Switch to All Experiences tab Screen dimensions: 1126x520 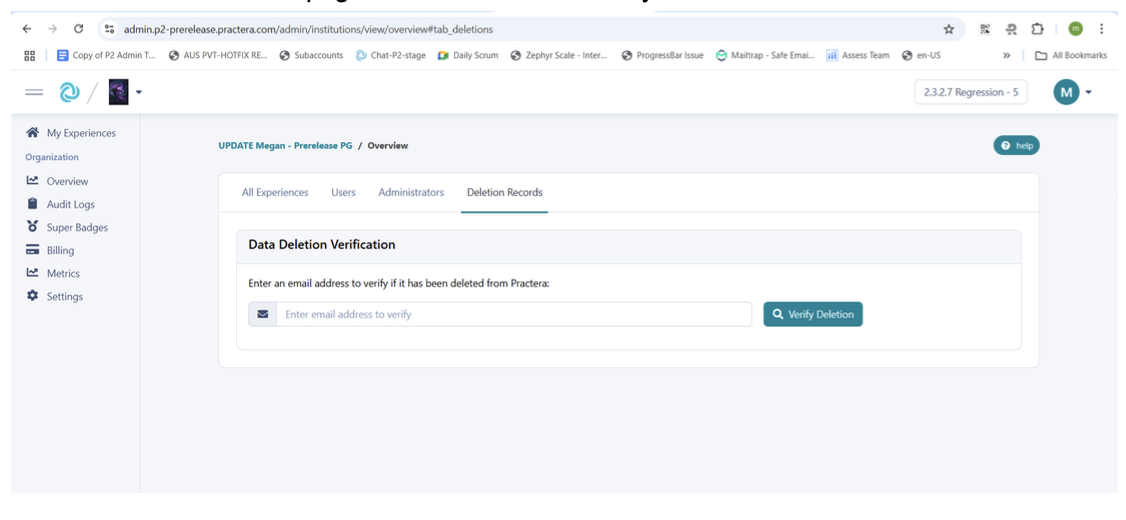click(275, 192)
